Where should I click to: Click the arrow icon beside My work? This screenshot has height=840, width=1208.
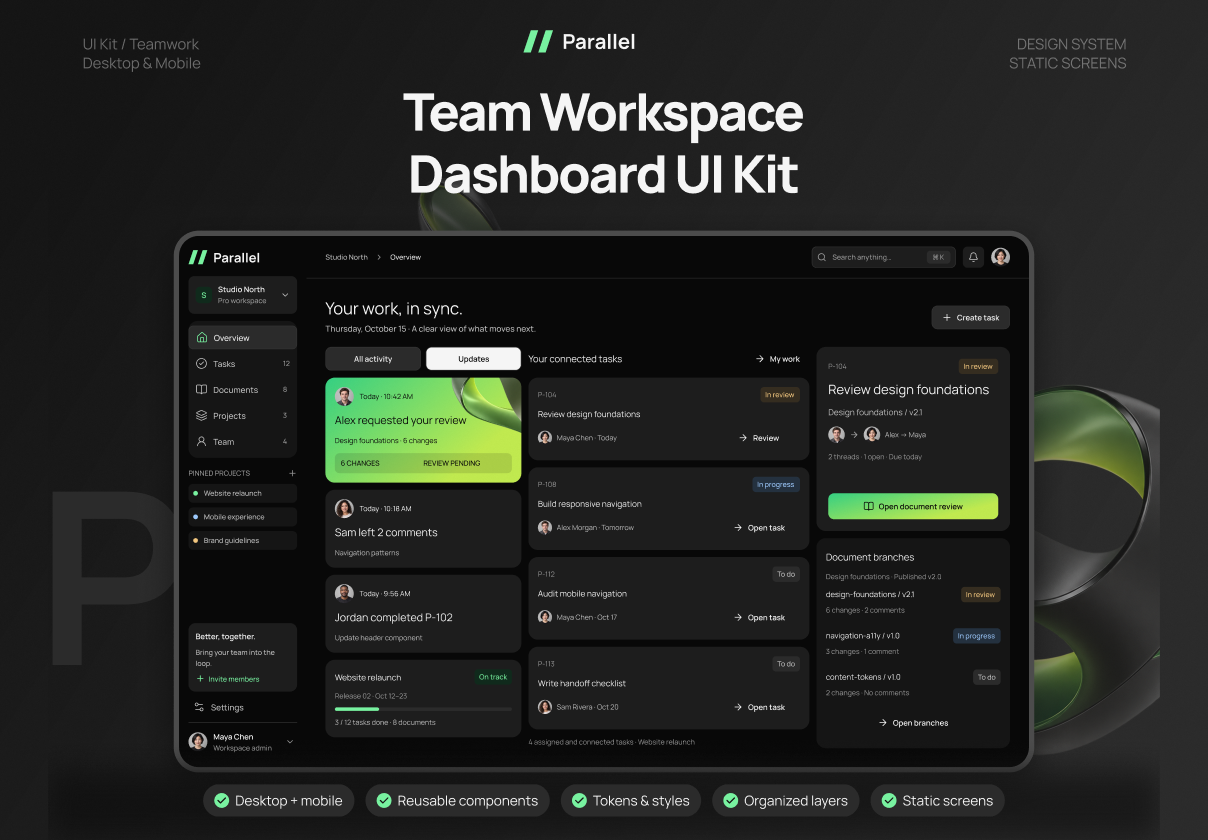pyautogui.click(x=760, y=359)
